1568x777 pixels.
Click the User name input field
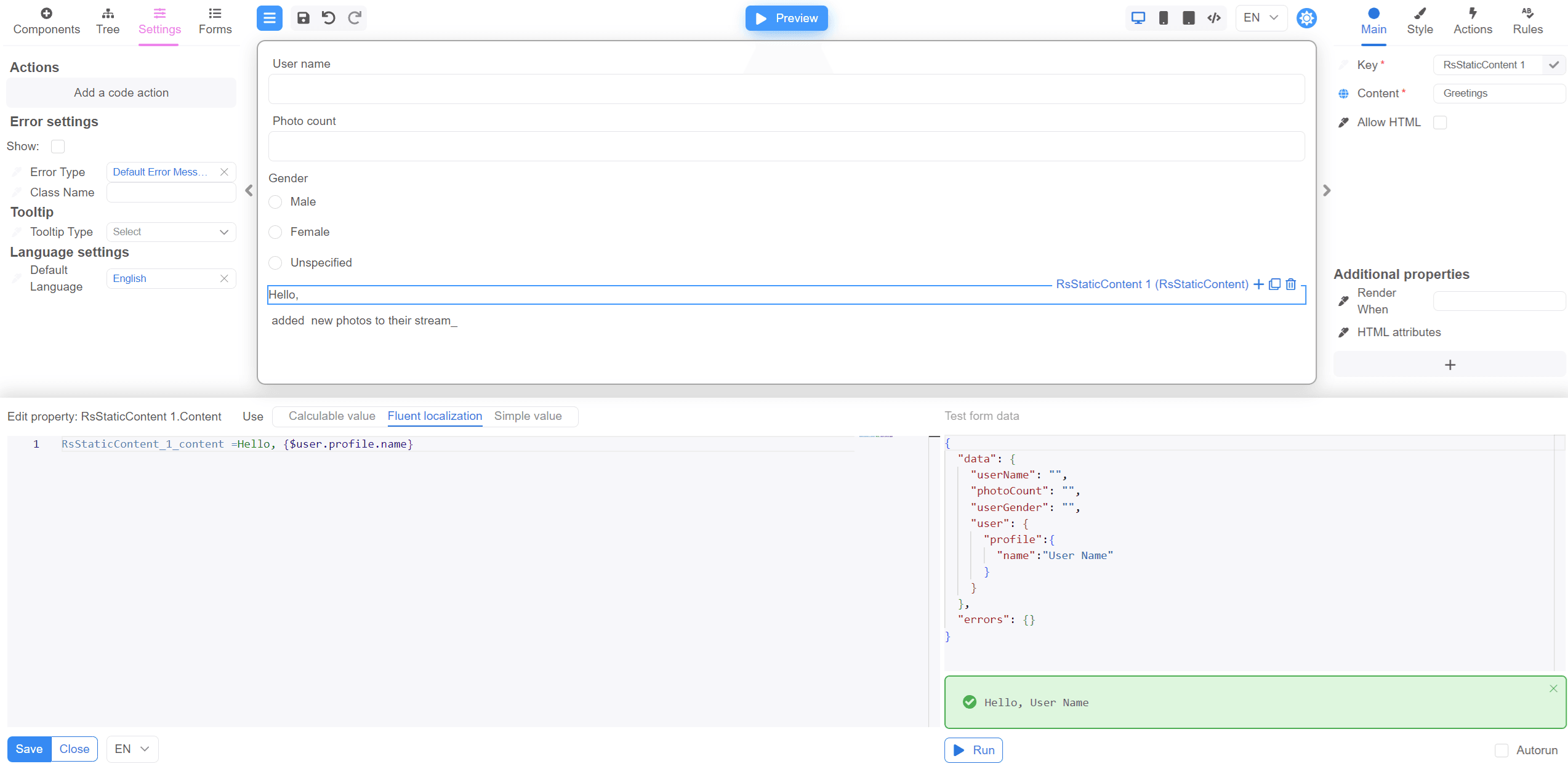pos(786,89)
